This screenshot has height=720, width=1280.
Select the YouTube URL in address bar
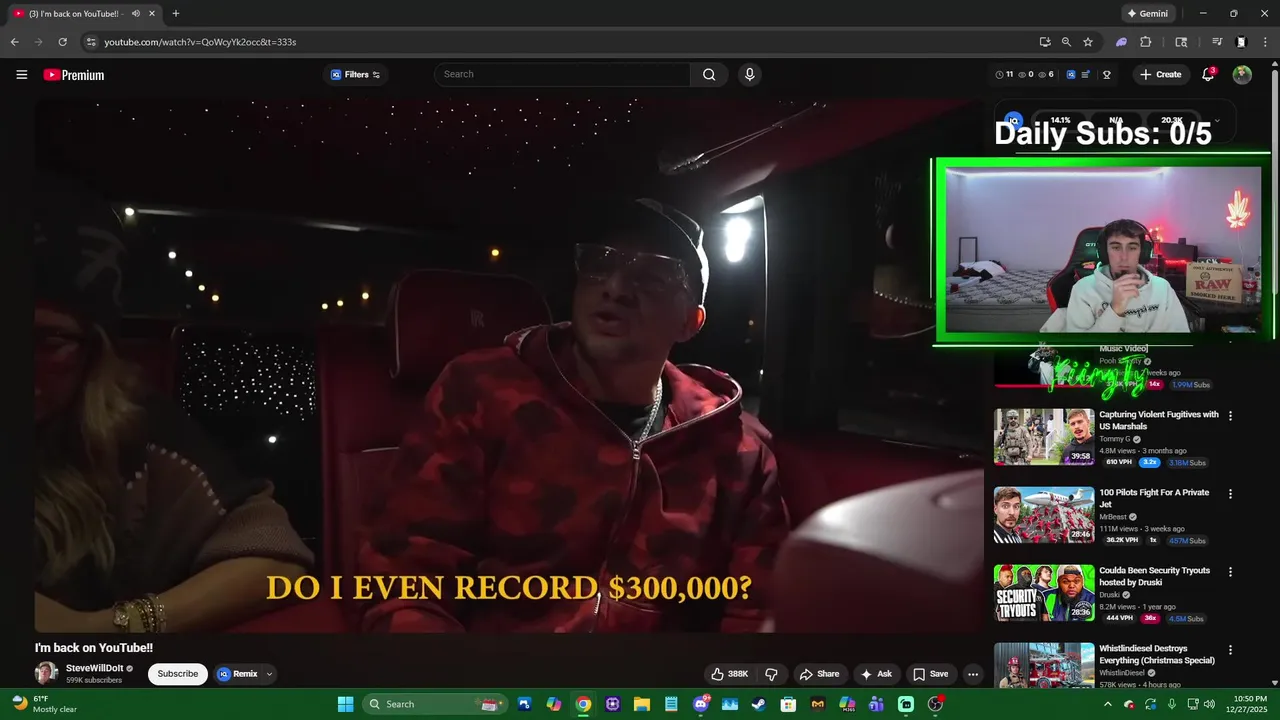200,42
